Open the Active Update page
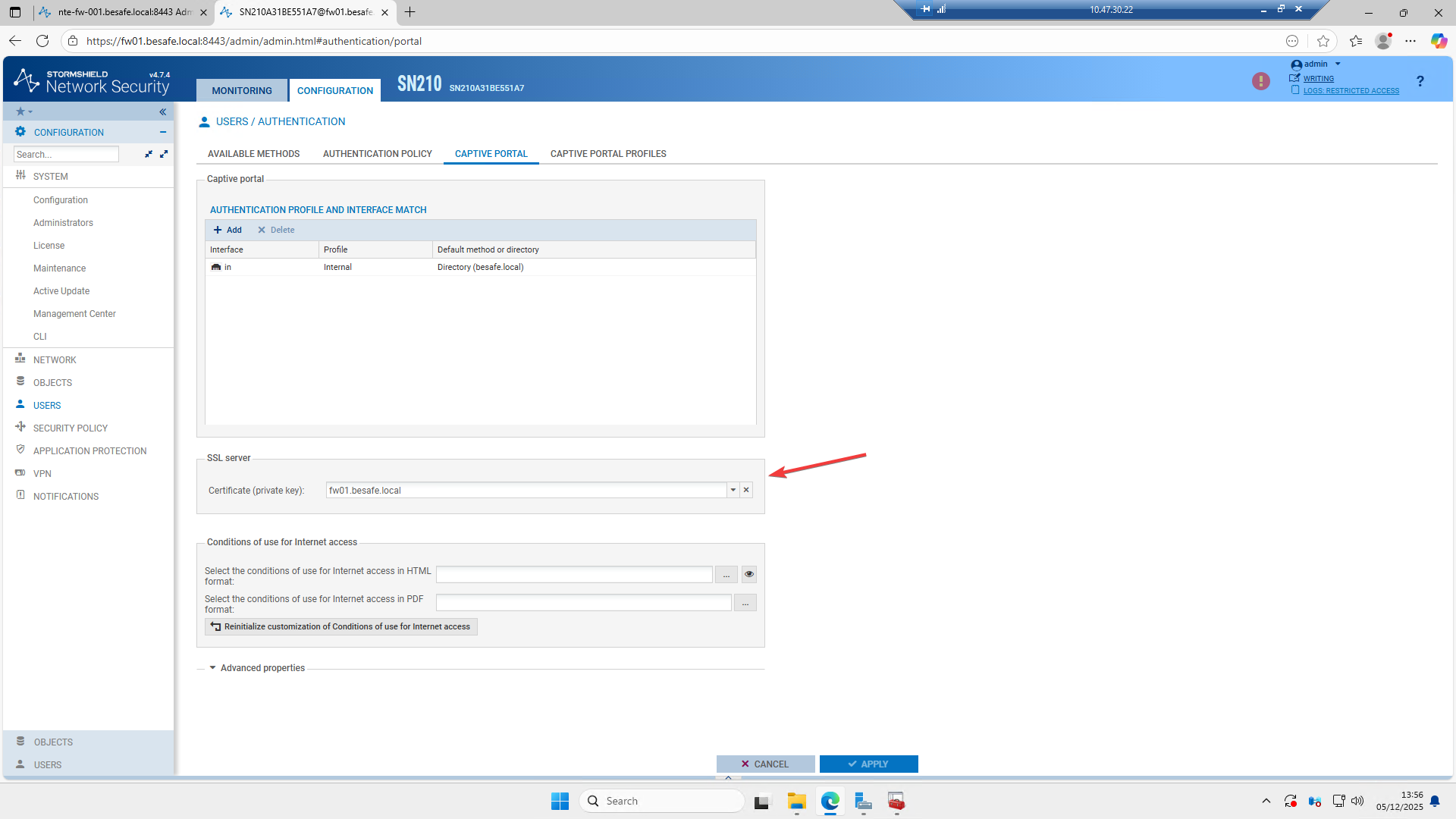The height and width of the screenshot is (819, 1456). tap(61, 291)
